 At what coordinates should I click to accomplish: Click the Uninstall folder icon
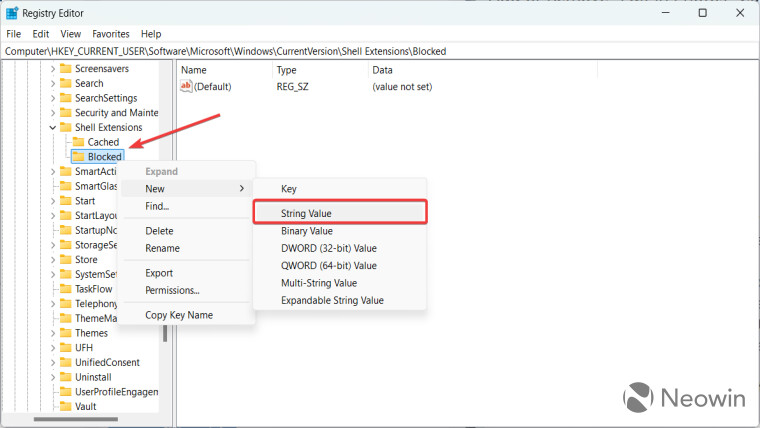pyautogui.click(x=65, y=377)
